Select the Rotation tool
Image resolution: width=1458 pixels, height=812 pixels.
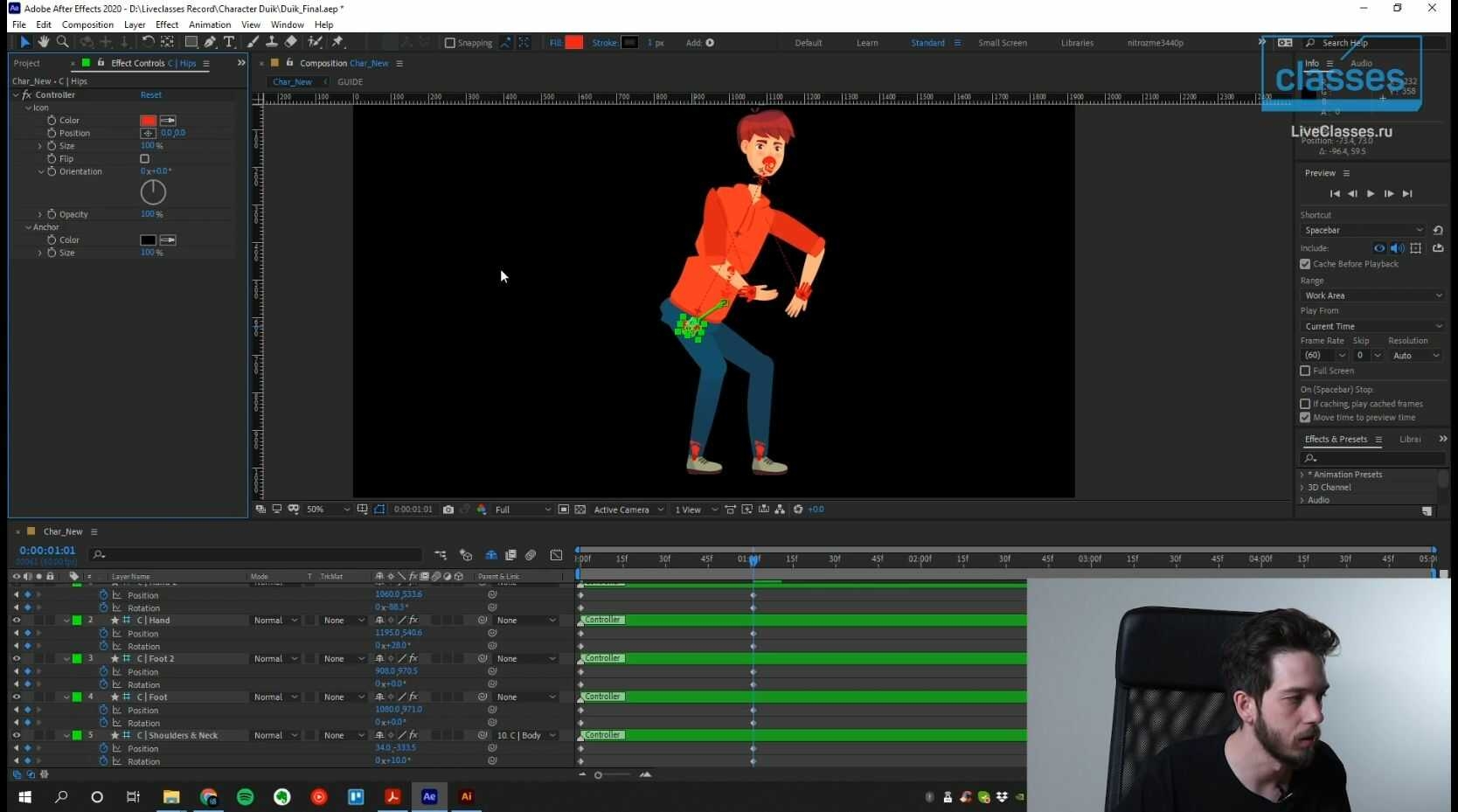click(148, 42)
